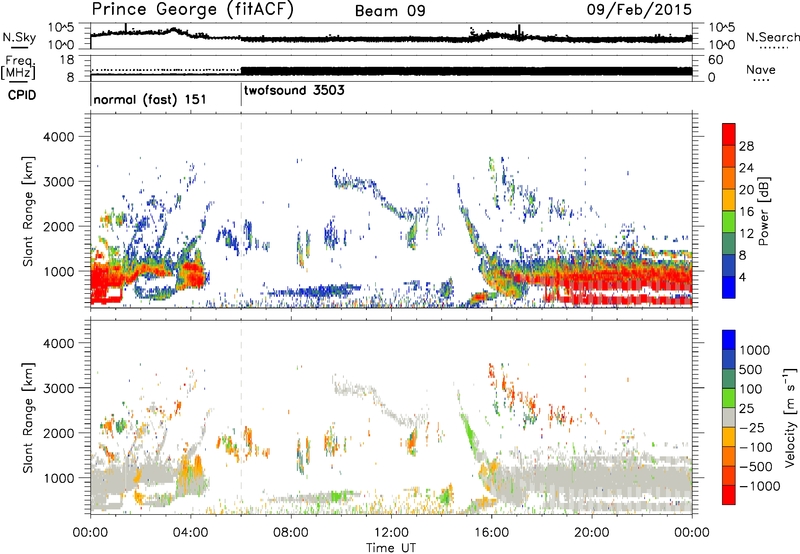Click the date label '09/Feb/2015'
800x554 pixels.
pyautogui.click(x=639, y=9)
